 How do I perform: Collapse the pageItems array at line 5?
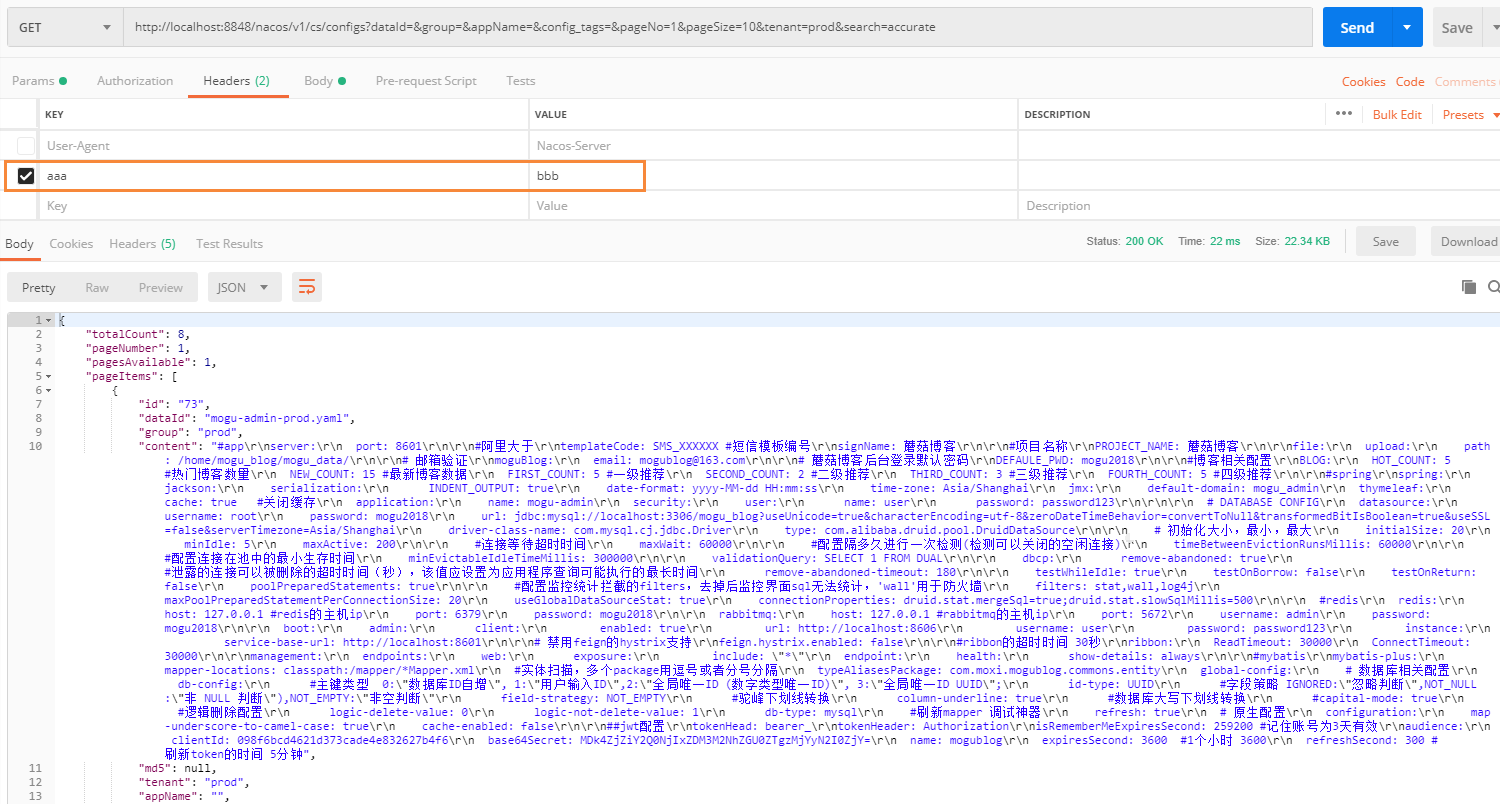click(50, 376)
